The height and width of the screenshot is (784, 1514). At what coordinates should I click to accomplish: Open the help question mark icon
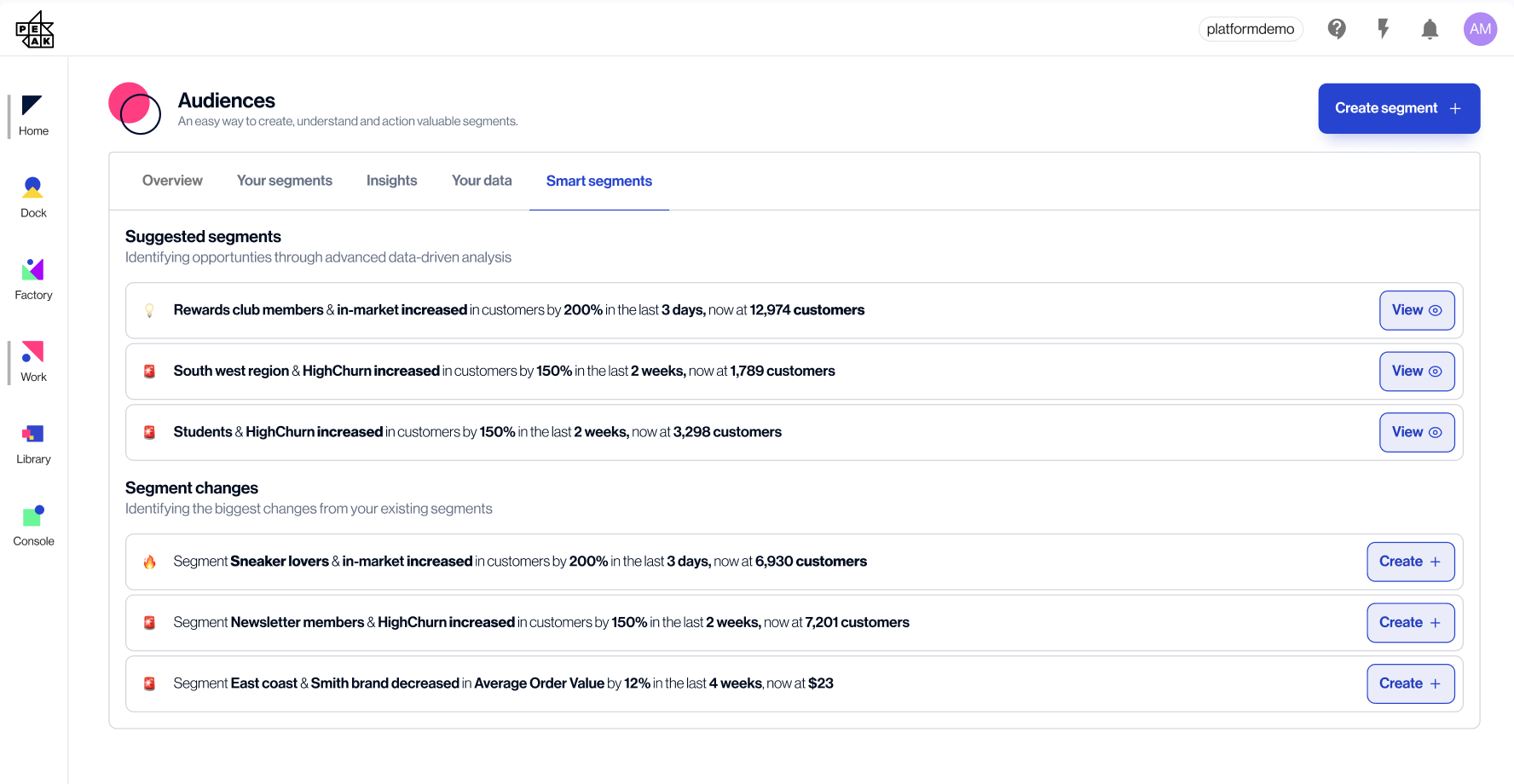(x=1337, y=28)
